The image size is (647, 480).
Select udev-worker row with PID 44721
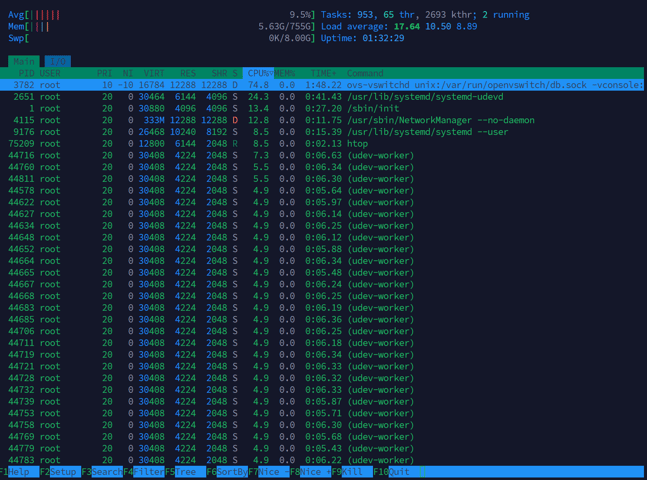click(x=322, y=366)
